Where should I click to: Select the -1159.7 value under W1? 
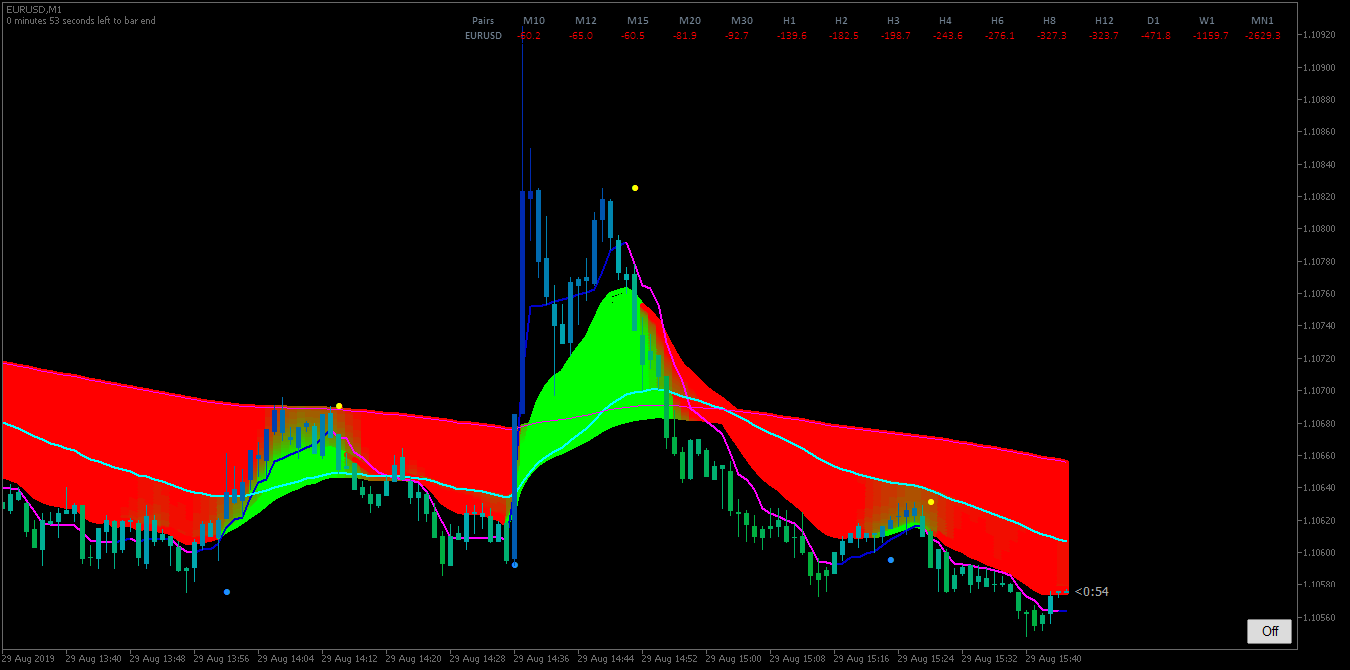pos(1210,36)
